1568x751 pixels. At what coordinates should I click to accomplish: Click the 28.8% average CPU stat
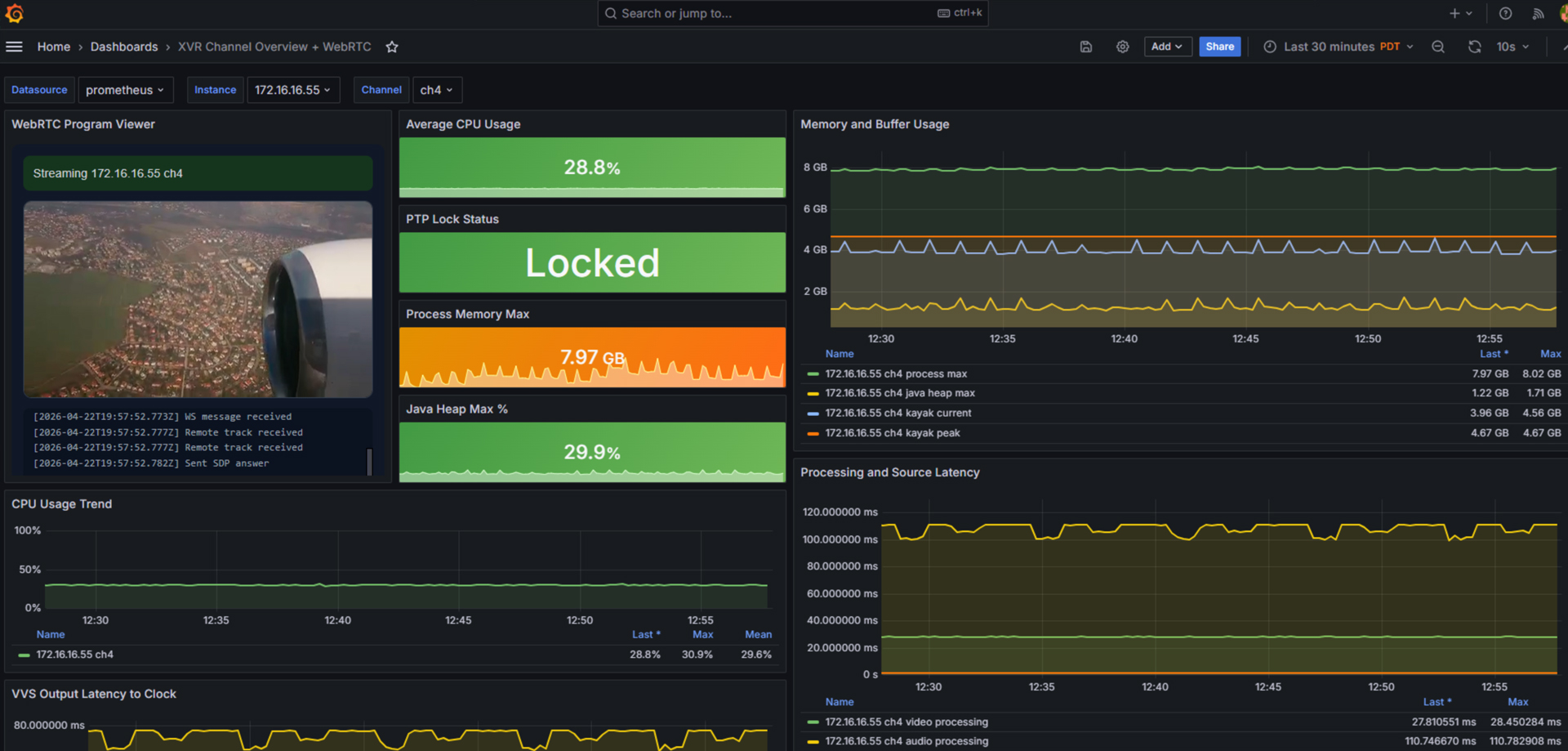(592, 168)
